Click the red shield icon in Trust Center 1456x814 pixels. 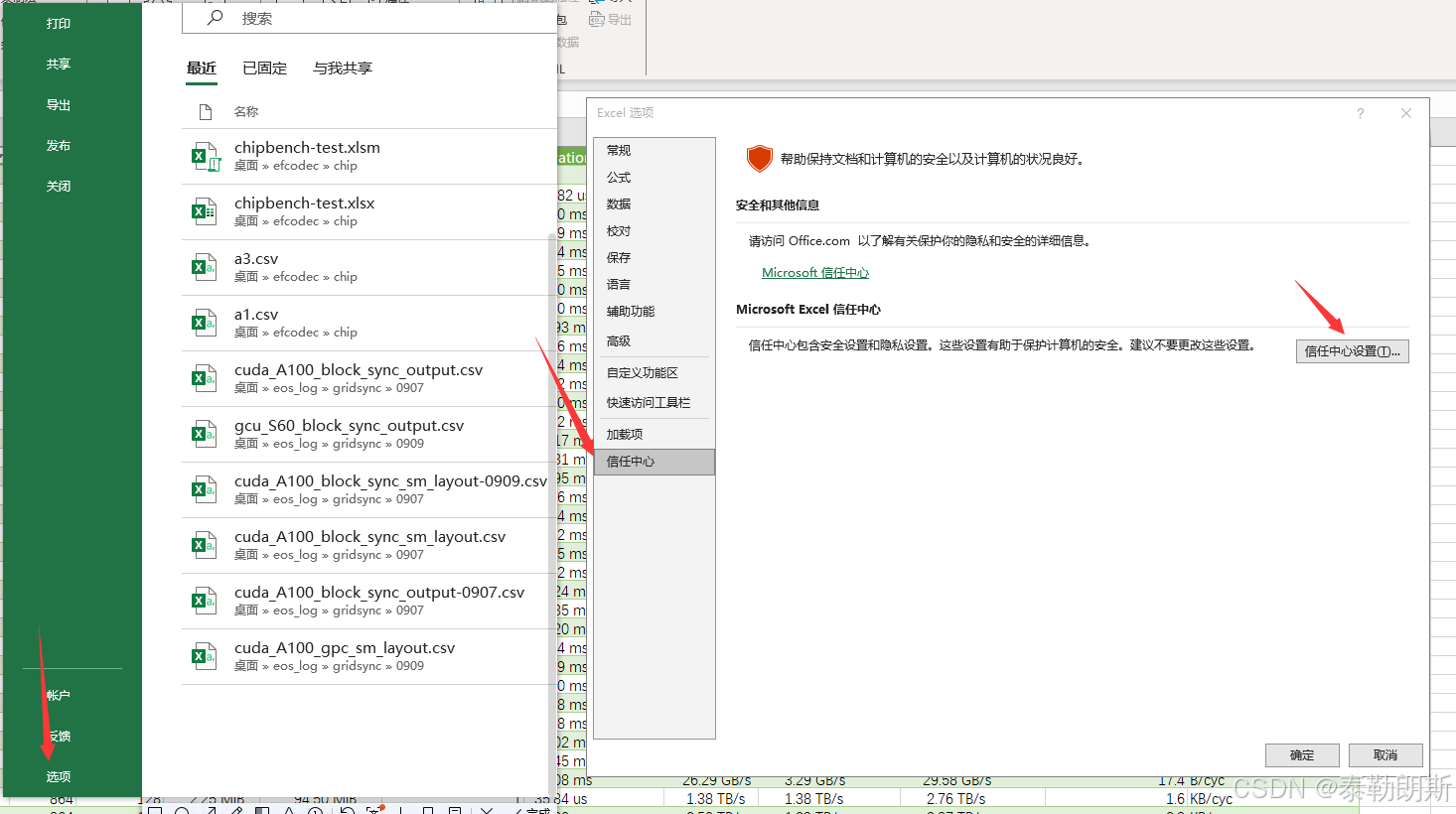pos(759,158)
